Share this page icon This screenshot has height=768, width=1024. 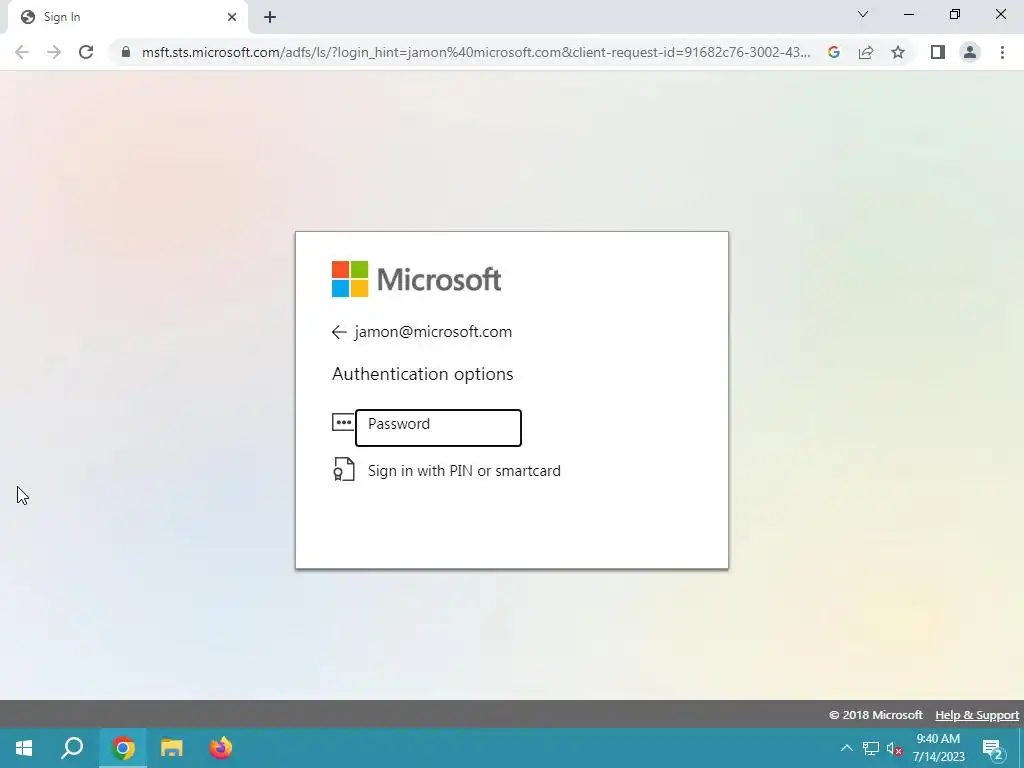pos(866,52)
